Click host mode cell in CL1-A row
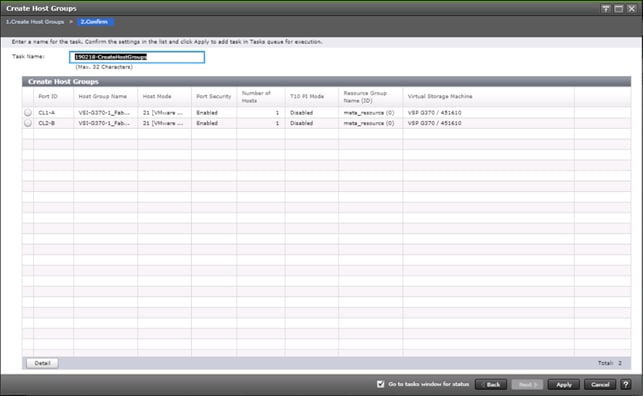The width and height of the screenshot is (643, 396). 164,112
